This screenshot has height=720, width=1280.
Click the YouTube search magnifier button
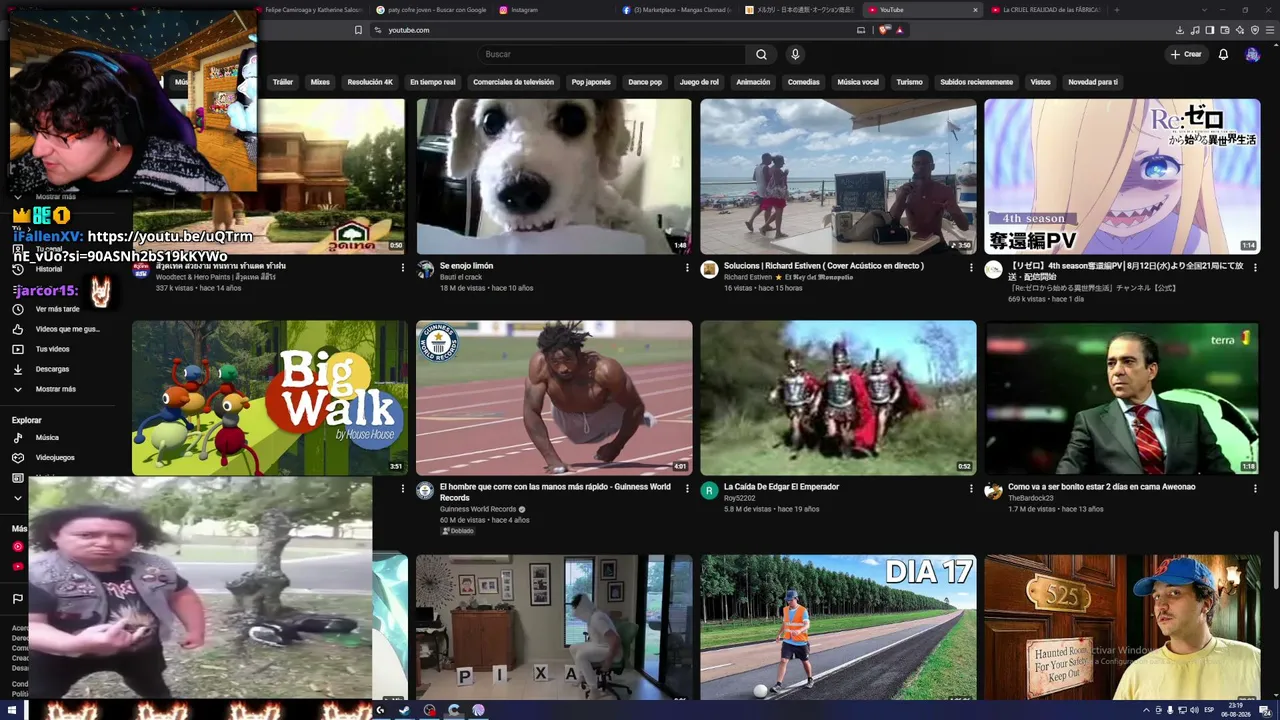pyautogui.click(x=761, y=54)
